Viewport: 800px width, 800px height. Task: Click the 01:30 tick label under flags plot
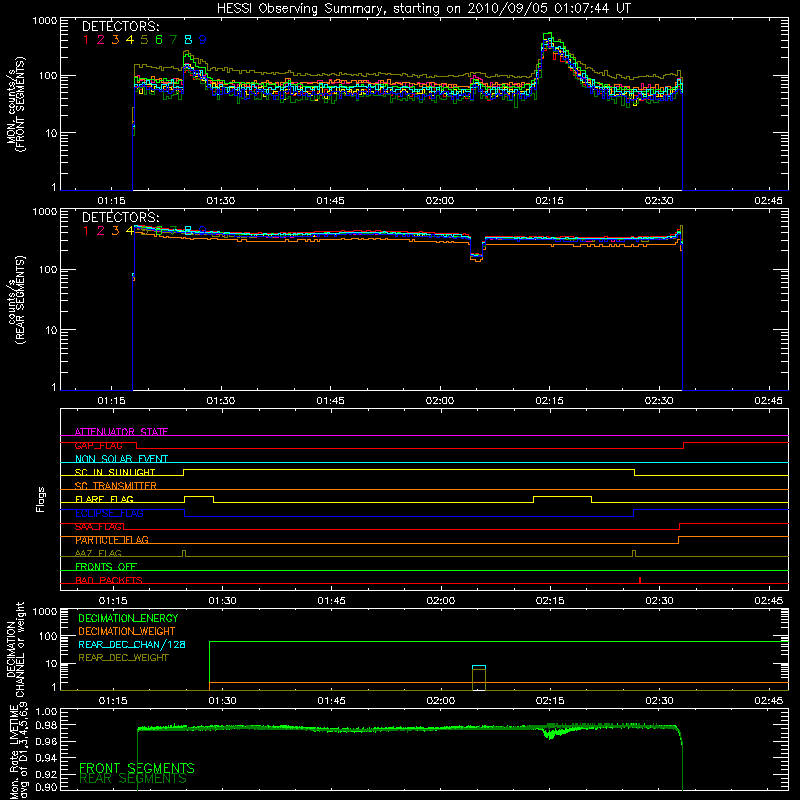(222, 601)
